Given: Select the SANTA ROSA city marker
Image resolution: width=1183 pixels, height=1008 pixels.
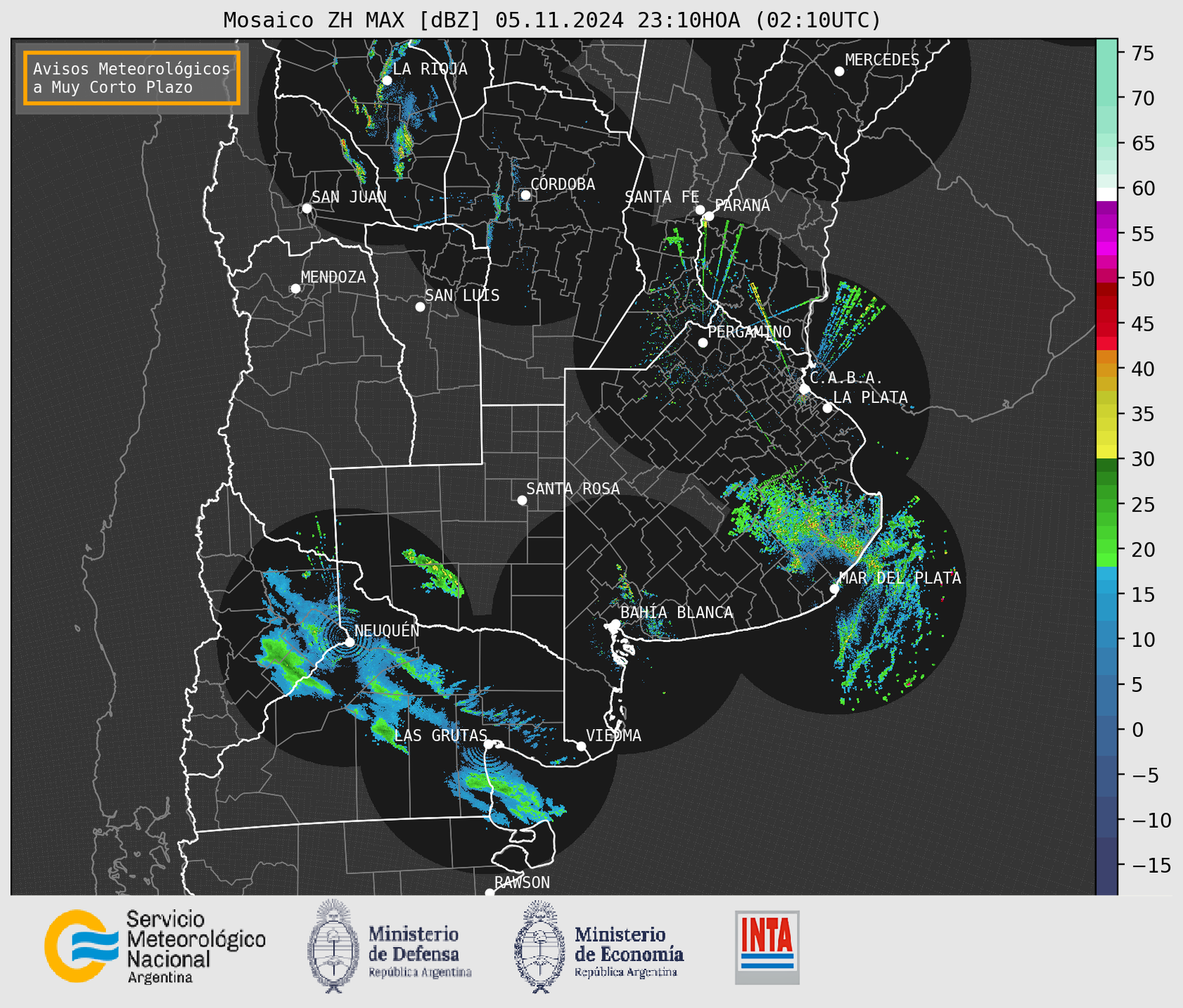Looking at the screenshot, I should [x=522, y=500].
